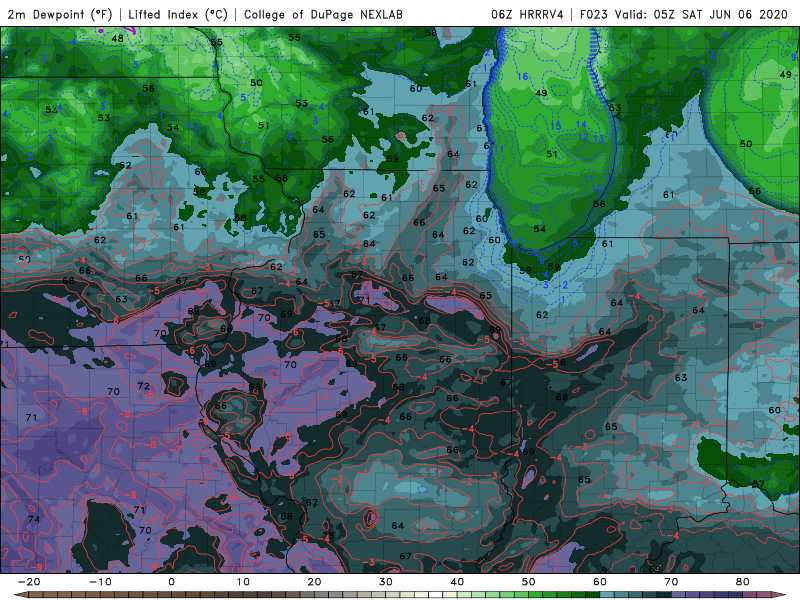Click the magenta right arrow end of color scale
This screenshot has width=800, height=600.
coord(781,594)
